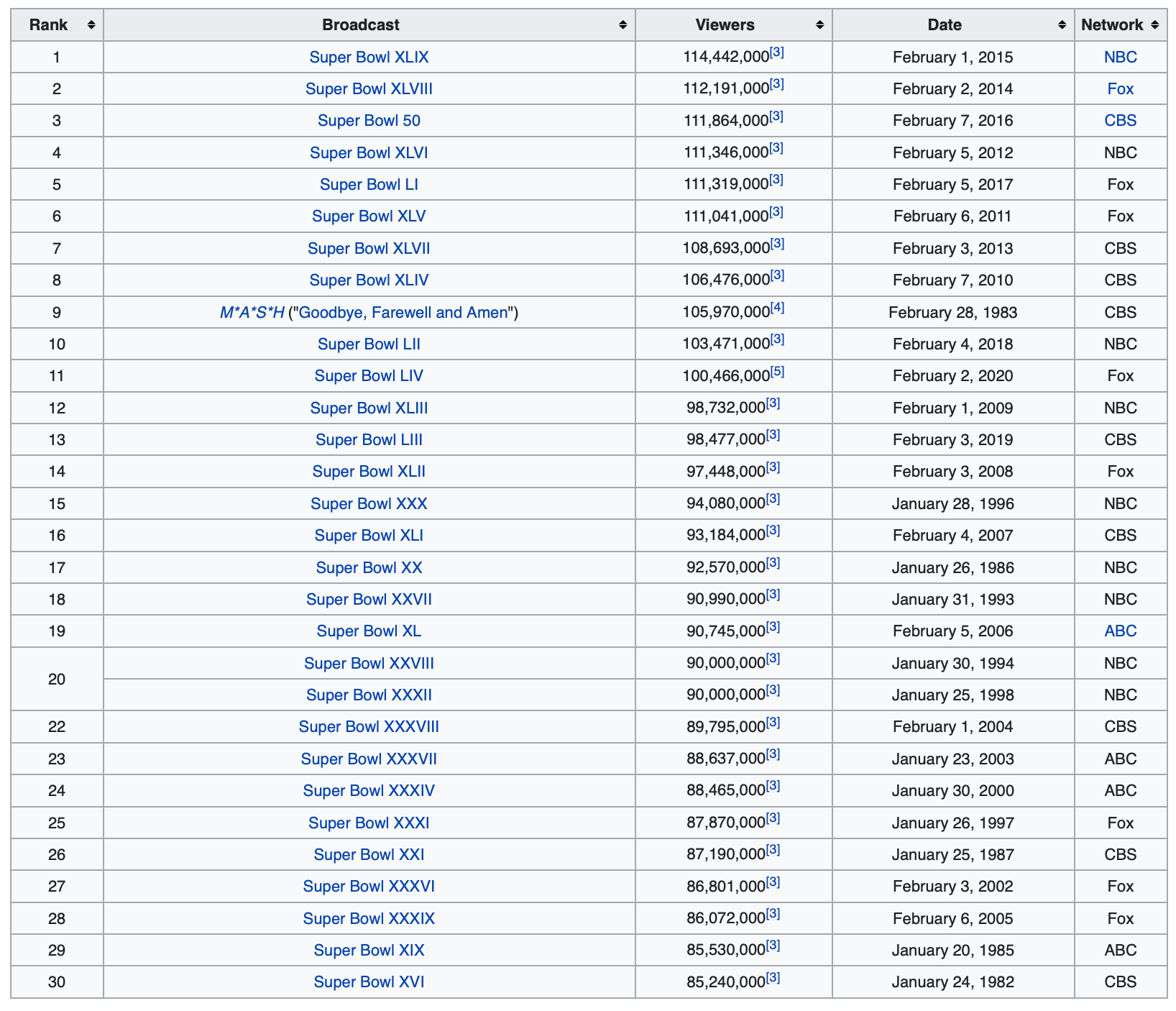
Task: Click the Date column header
Action: tap(953, 25)
